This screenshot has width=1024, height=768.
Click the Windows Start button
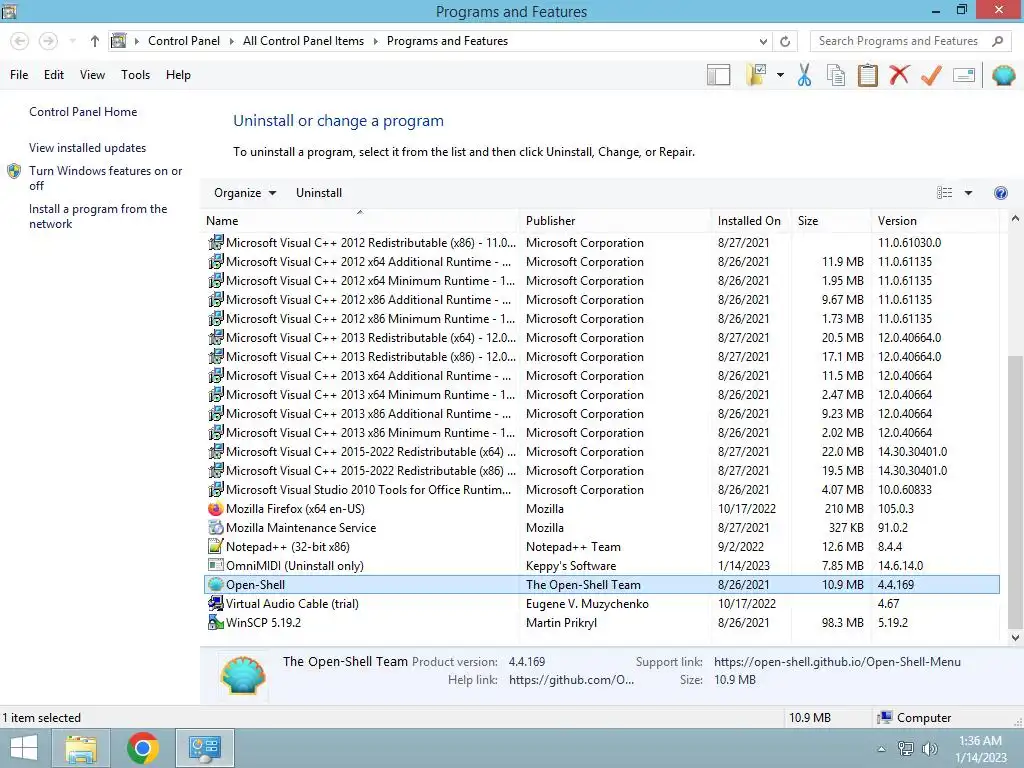click(x=24, y=748)
